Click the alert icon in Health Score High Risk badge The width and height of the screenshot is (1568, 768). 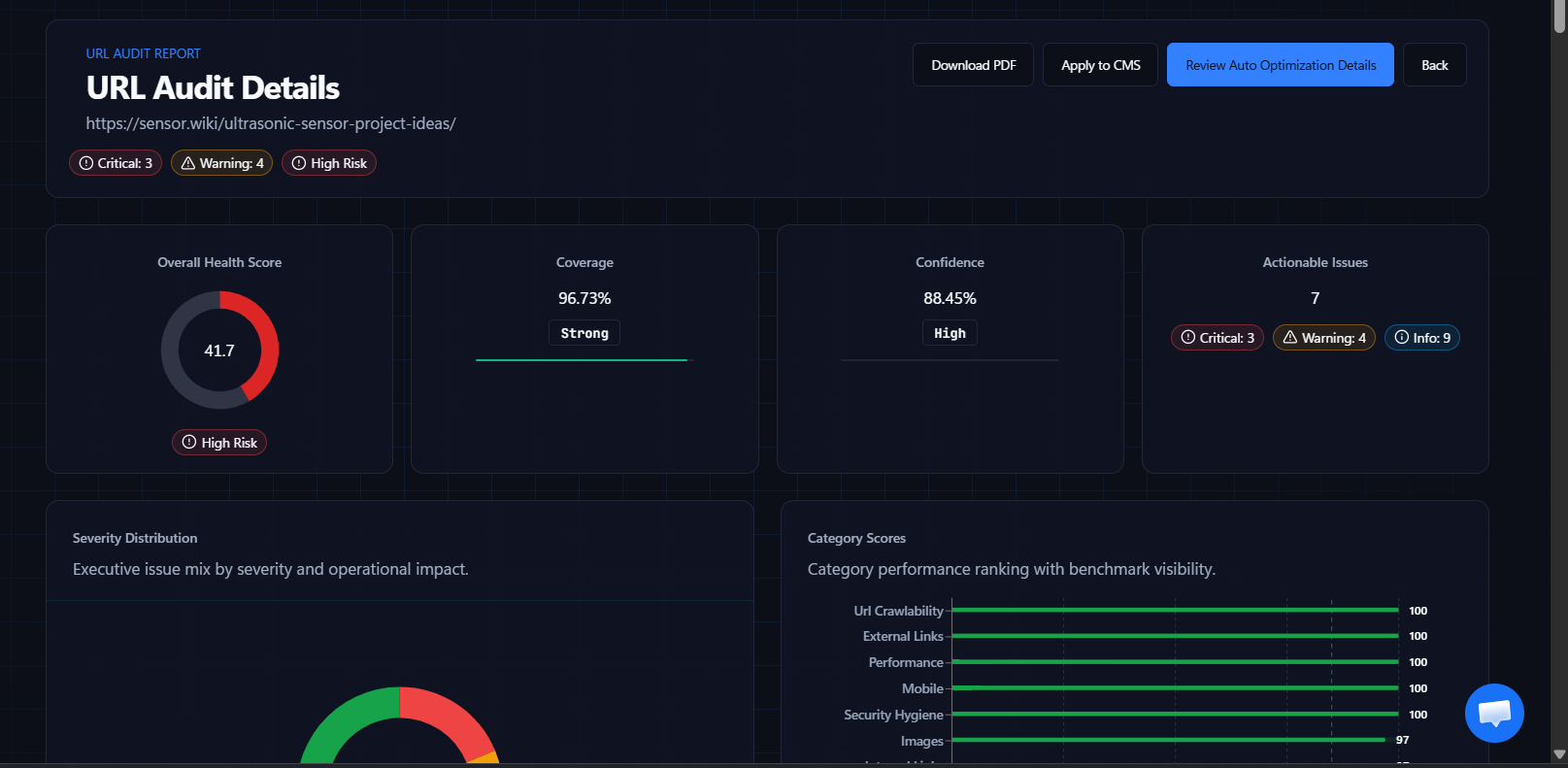[189, 443]
